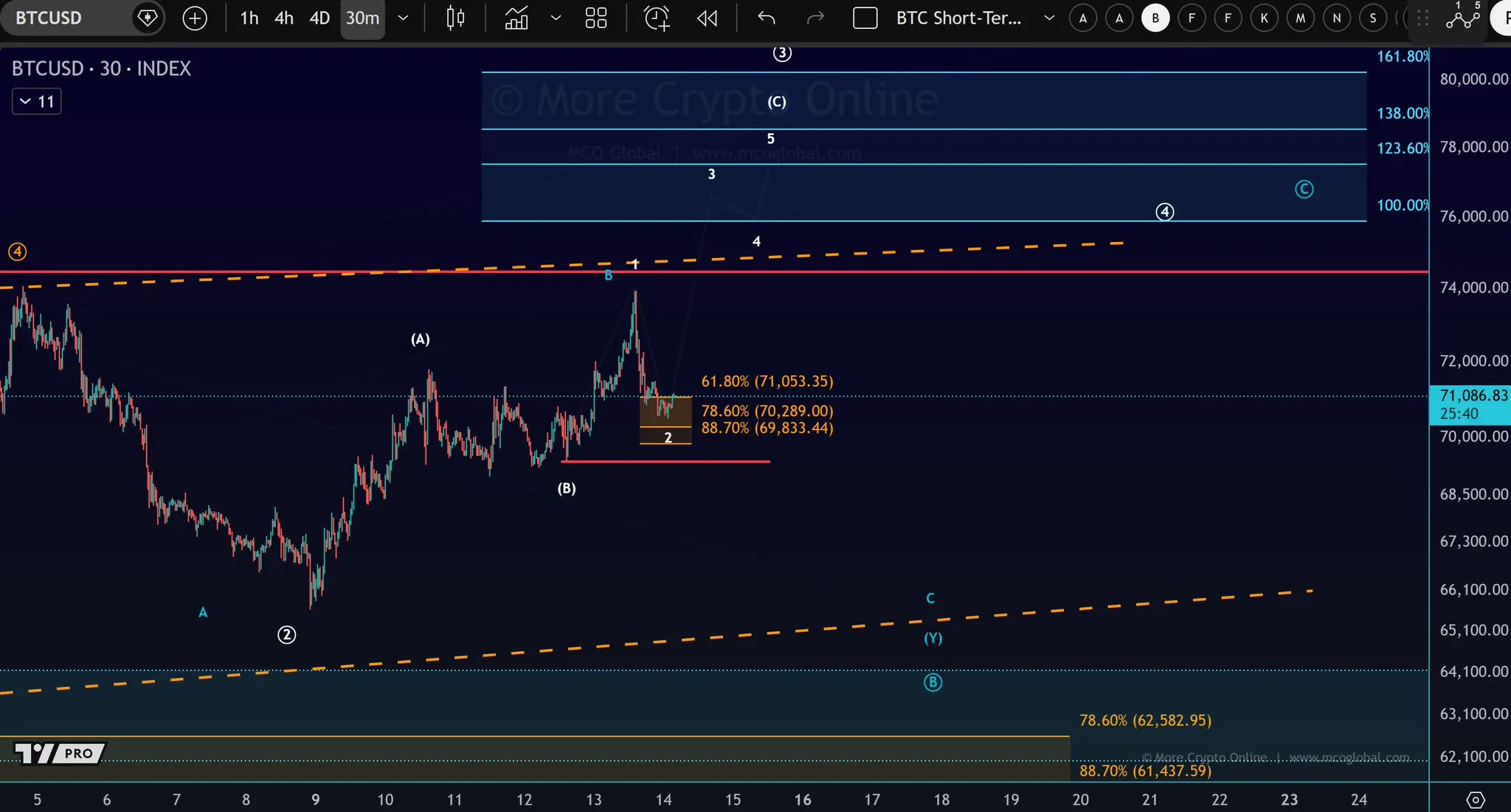This screenshot has height=812, width=1511.
Task: Select the 30m interval button
Action: (x=362, y=18)
